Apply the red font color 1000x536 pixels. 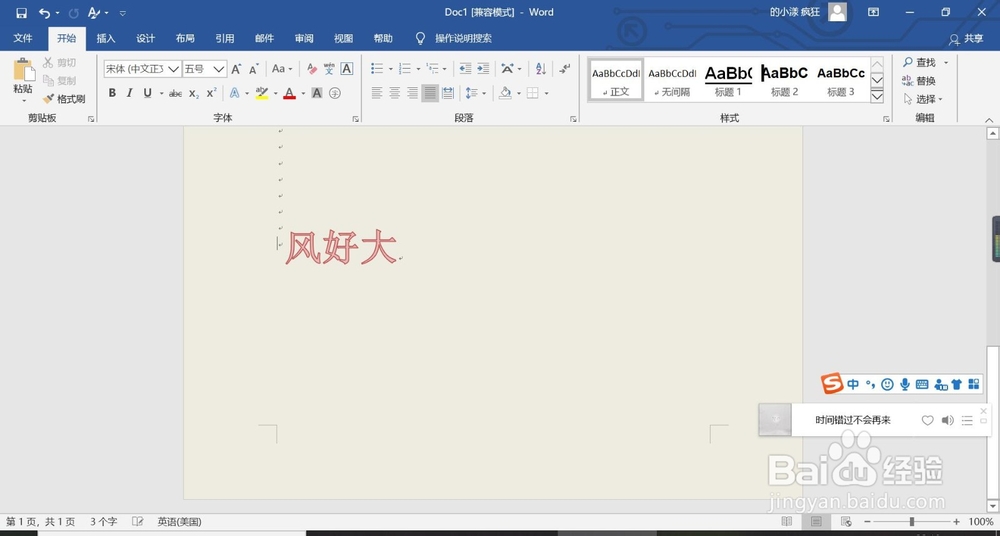click(x=290, y=93)
